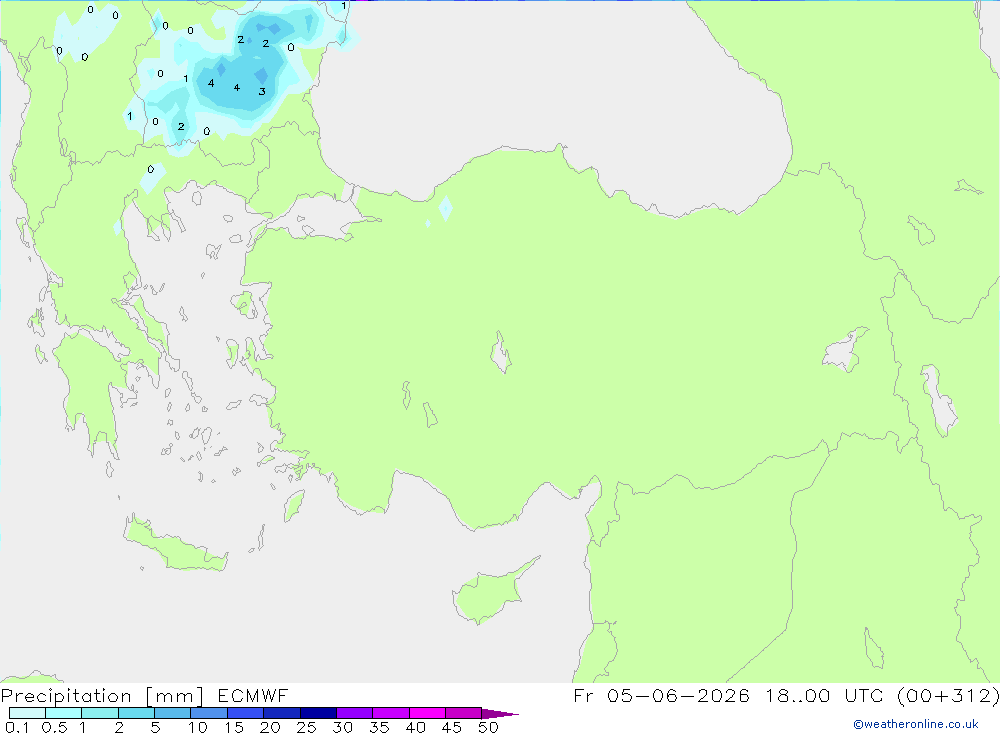Click the 0.1–0.5 mm palest cyan legend swatch
The height and width of the screenshot is (733, 1000).
pos(27,713)
